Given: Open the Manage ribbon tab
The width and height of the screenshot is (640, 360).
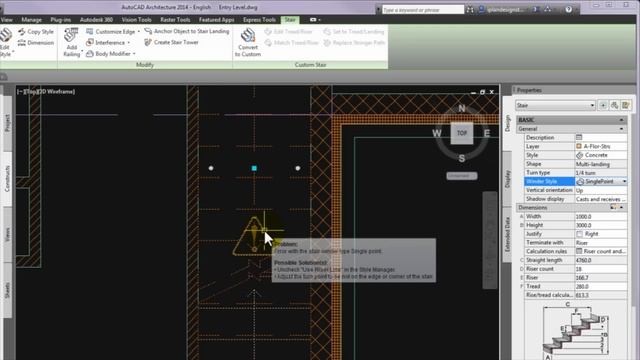Looking at the screenshot, I should coord(31,20).
